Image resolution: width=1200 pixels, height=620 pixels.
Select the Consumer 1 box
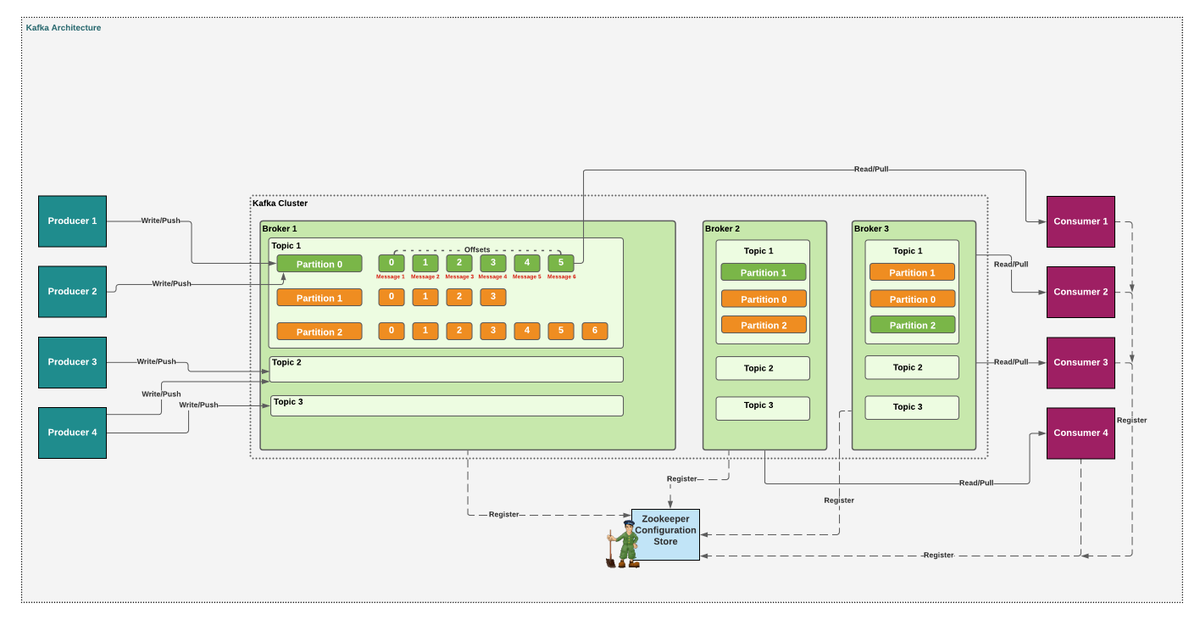pos(1081,221)
